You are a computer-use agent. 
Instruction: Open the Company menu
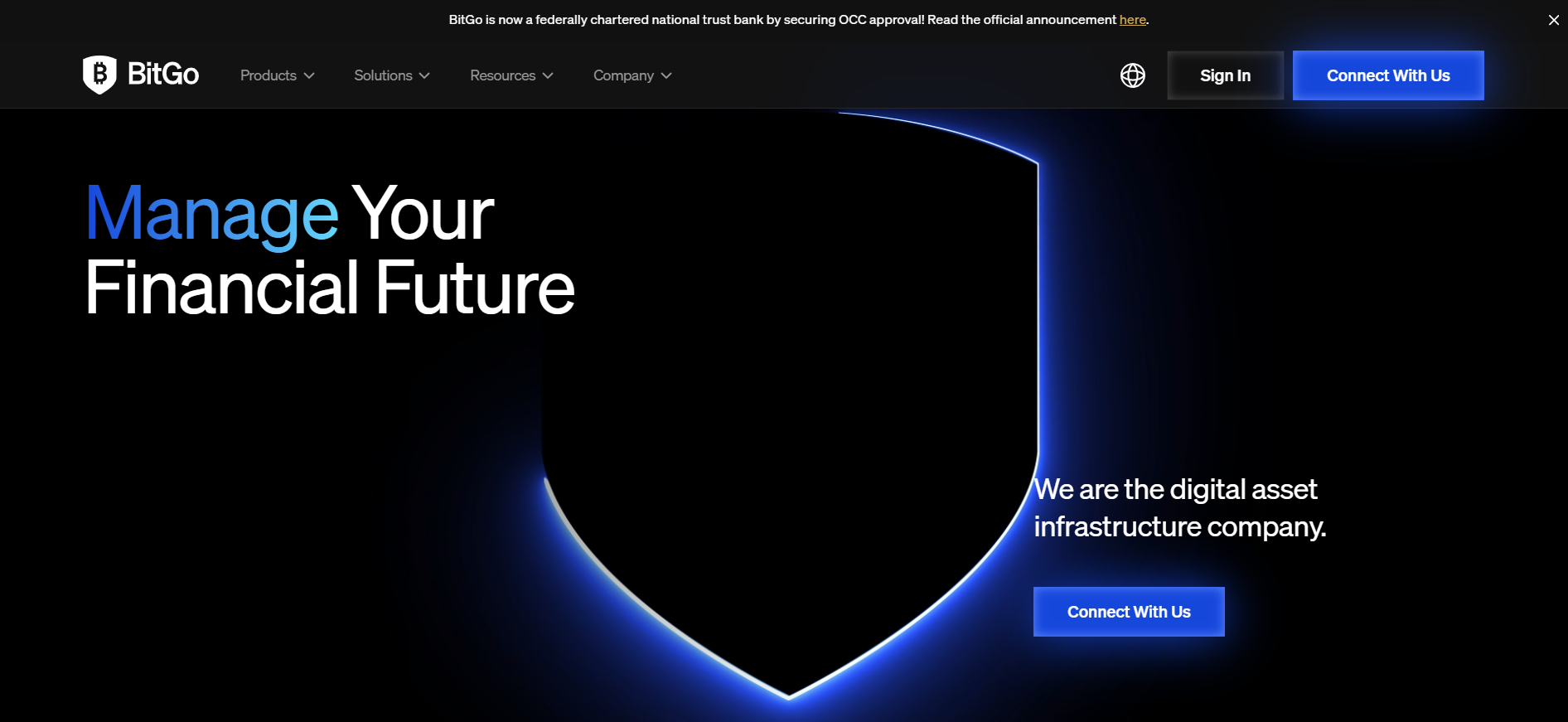coord(623,75)
